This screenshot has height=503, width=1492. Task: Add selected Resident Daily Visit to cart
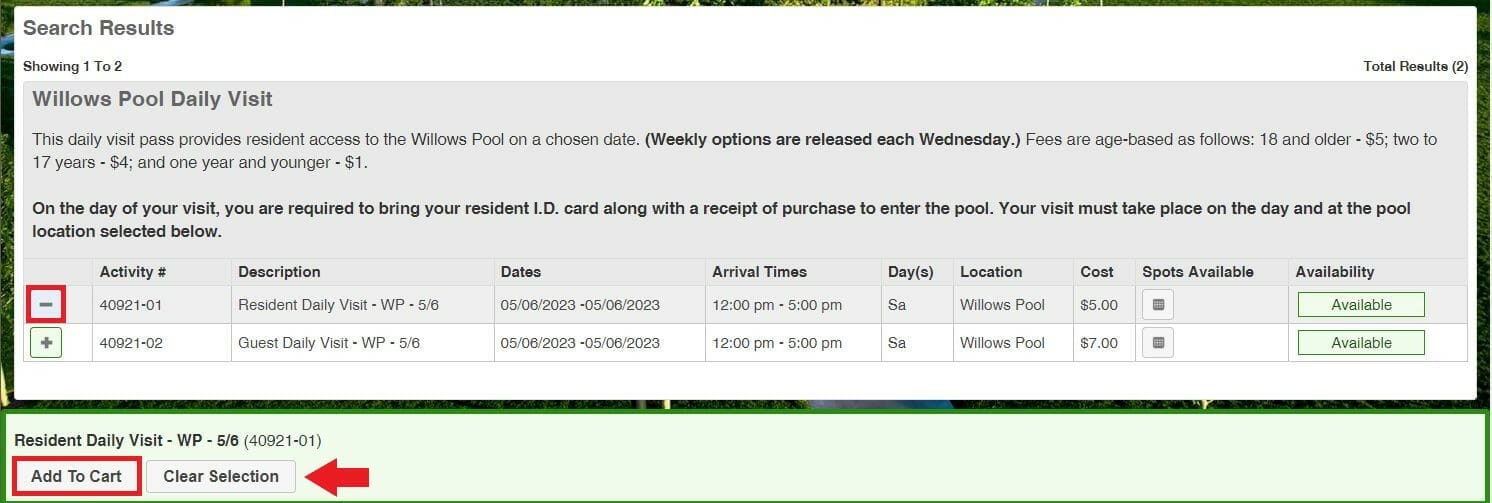tap(76, 476)
